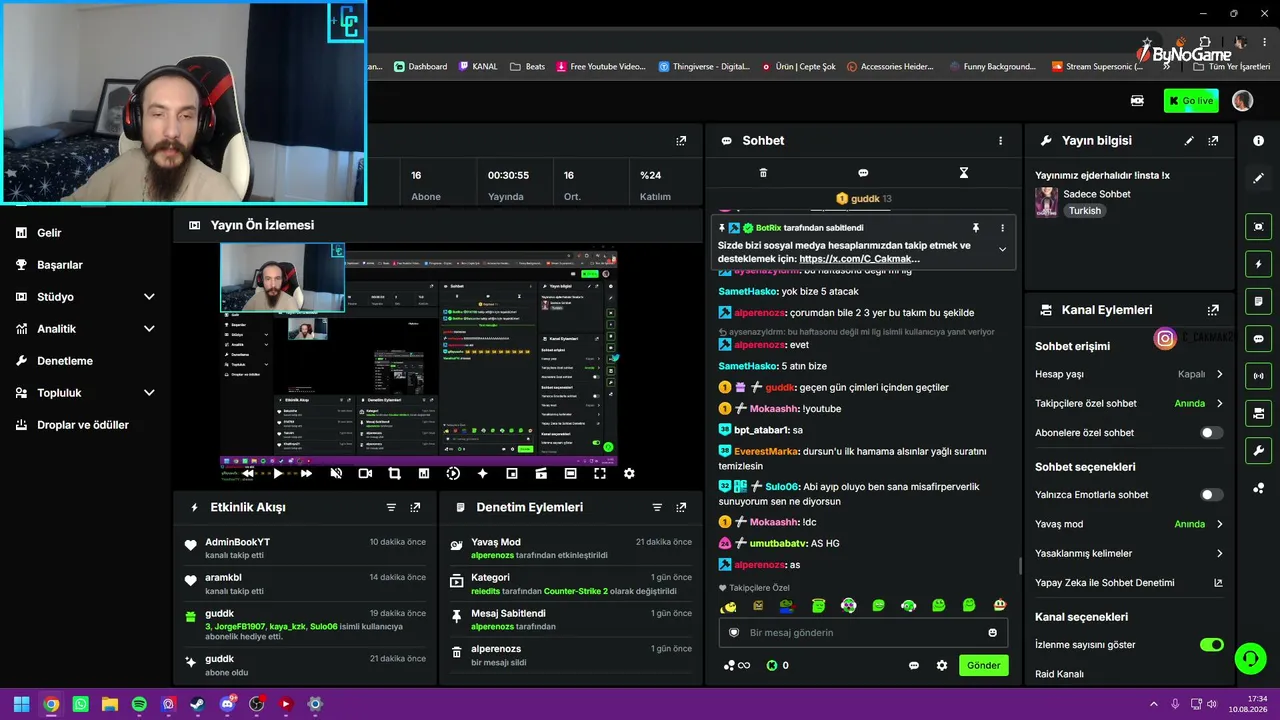Expand the Topluluk sidebar section

point(149,393)
